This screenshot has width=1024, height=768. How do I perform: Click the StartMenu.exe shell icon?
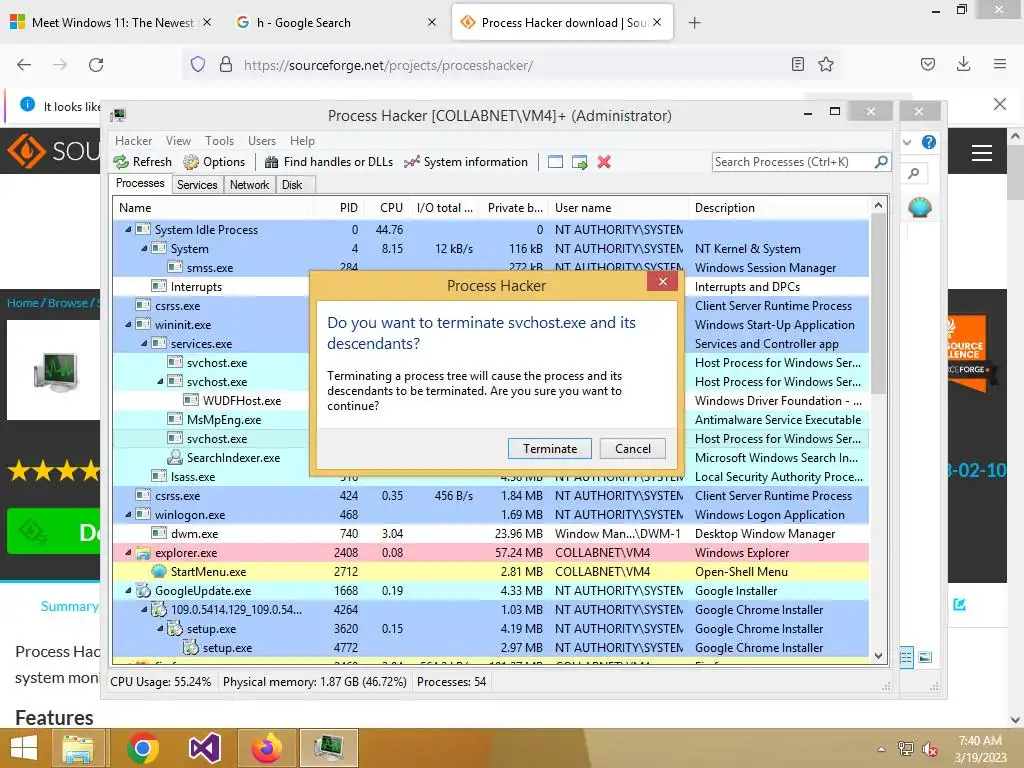159,572
